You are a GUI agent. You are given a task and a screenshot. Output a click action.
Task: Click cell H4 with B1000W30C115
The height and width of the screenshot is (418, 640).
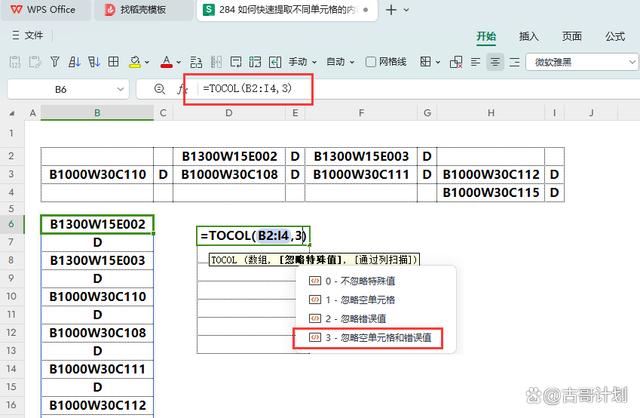click(x=491, y=192)
